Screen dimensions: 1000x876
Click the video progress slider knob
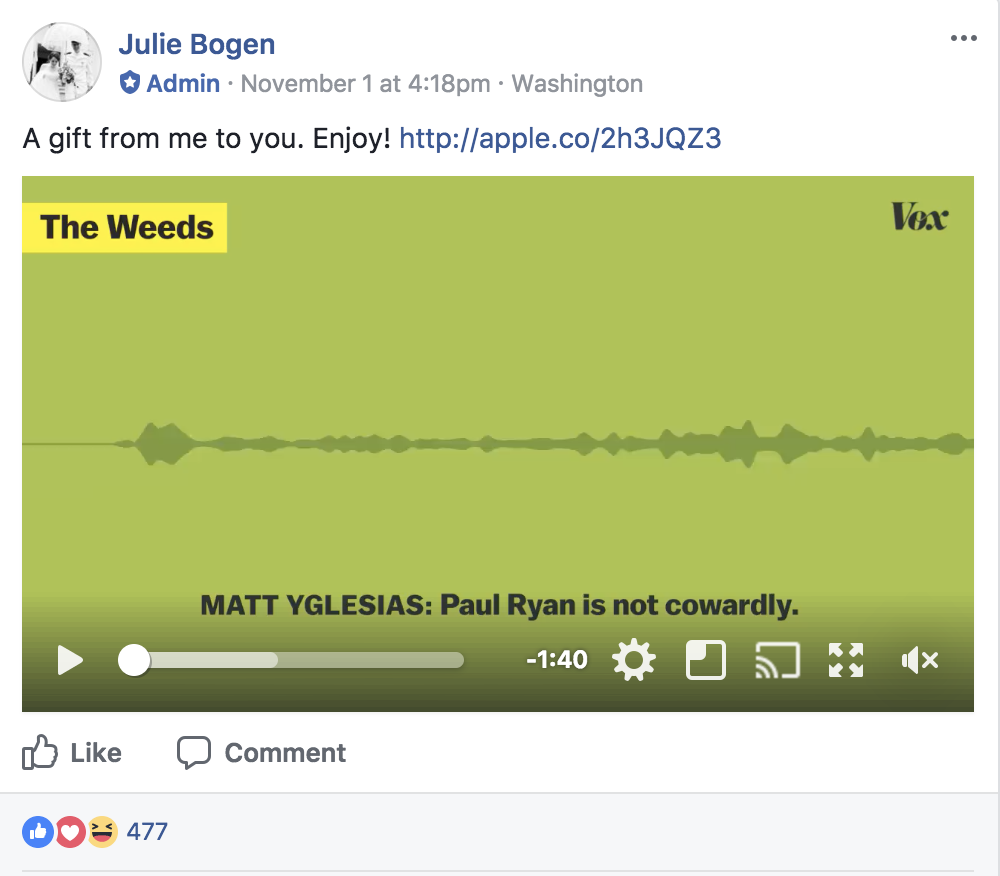tap(134, 660)
